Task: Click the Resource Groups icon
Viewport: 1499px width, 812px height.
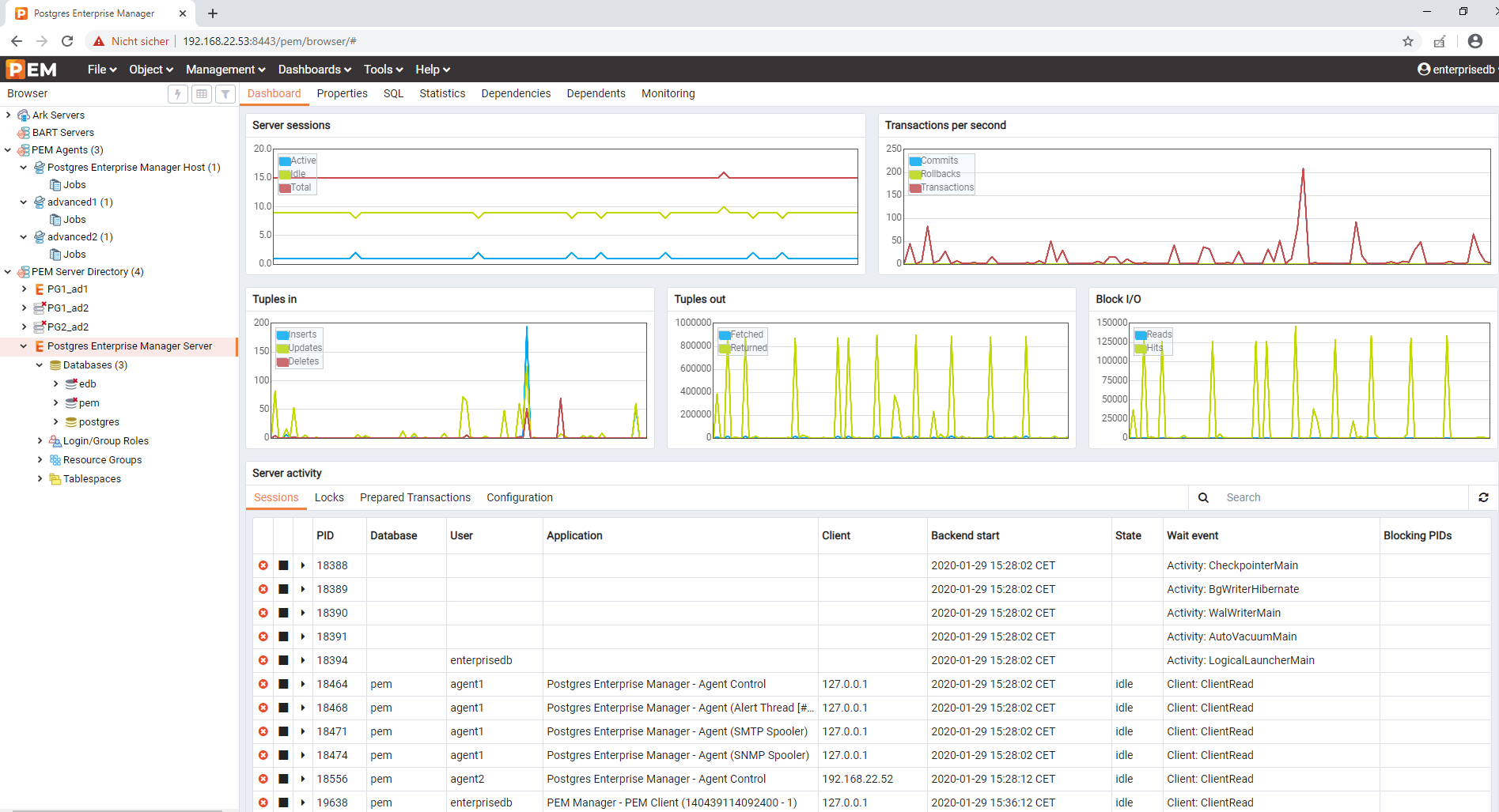Action: pyautogui.click(x=55, y=460)
